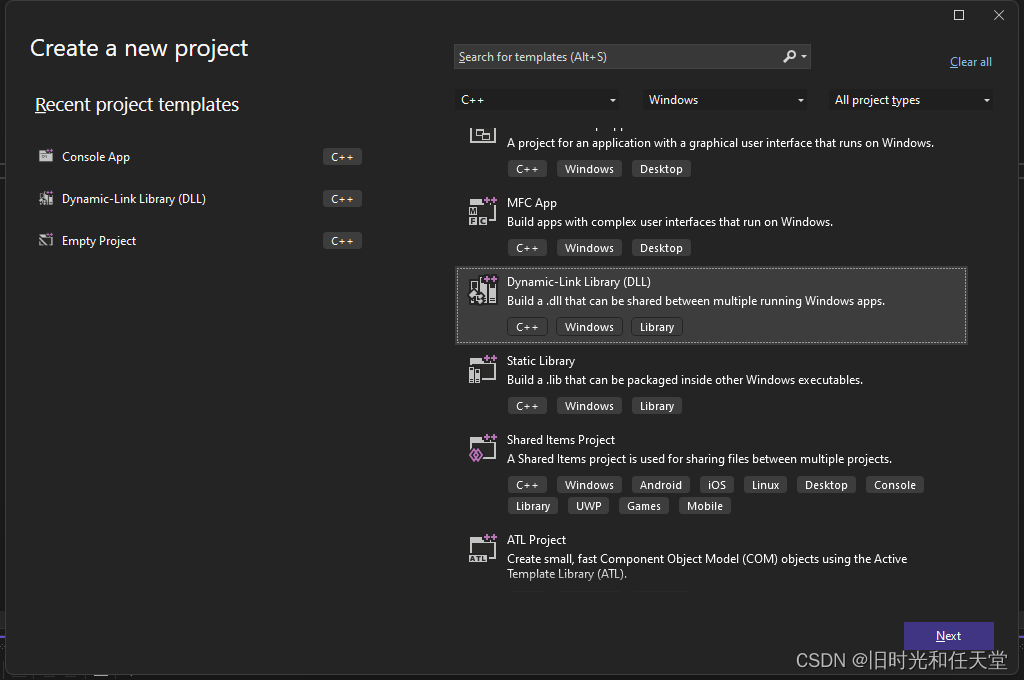Viewport: 1024px width, 680px height.
Task: Click the C++ badge beside Console App
Action: [x=342, y=157]
